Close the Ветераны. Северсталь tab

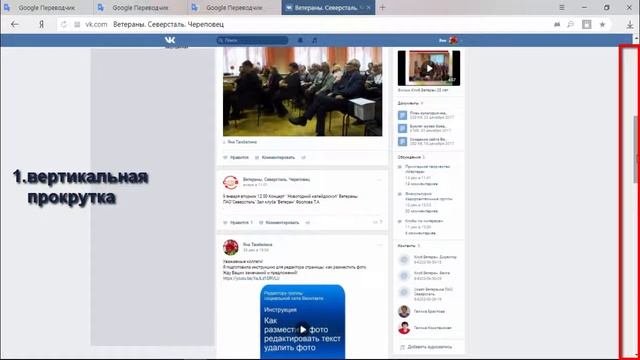tap(369, 7)
